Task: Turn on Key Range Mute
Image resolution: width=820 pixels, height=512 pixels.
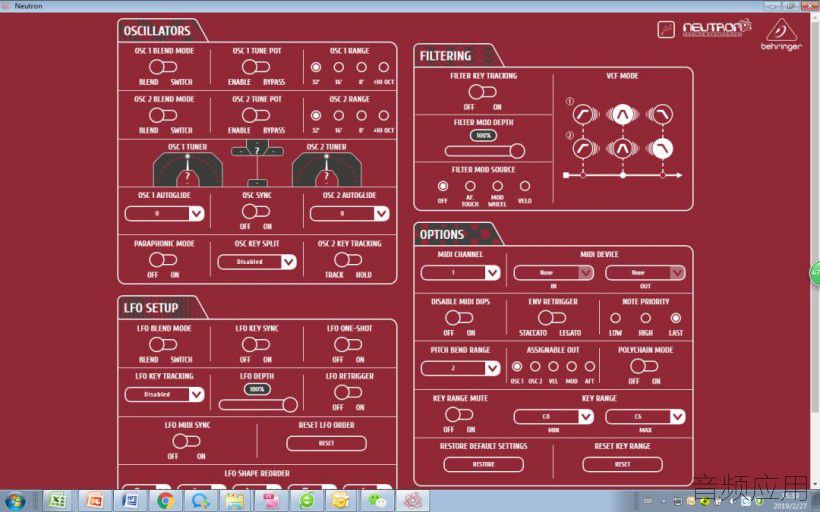Action: click(x=459, y=414)
